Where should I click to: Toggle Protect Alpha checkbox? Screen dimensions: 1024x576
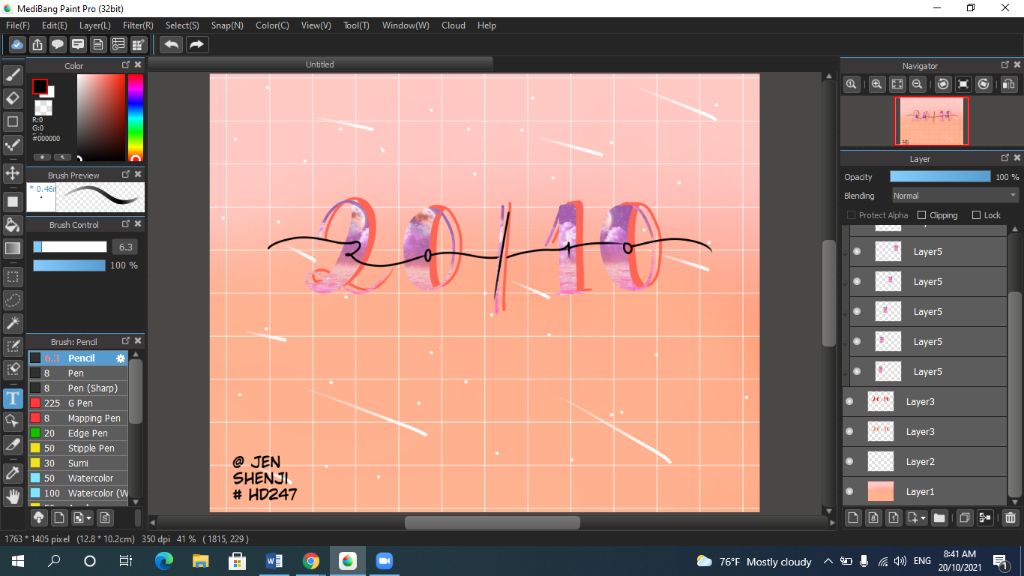(x=851, y=215)
